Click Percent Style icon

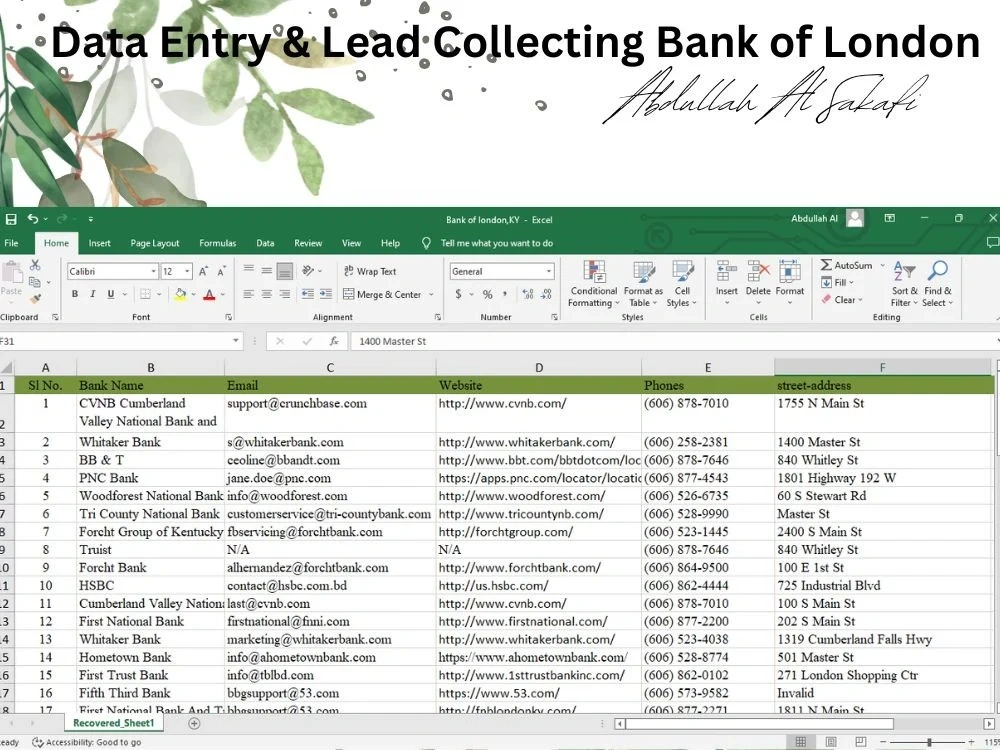(x=487, y=294)
